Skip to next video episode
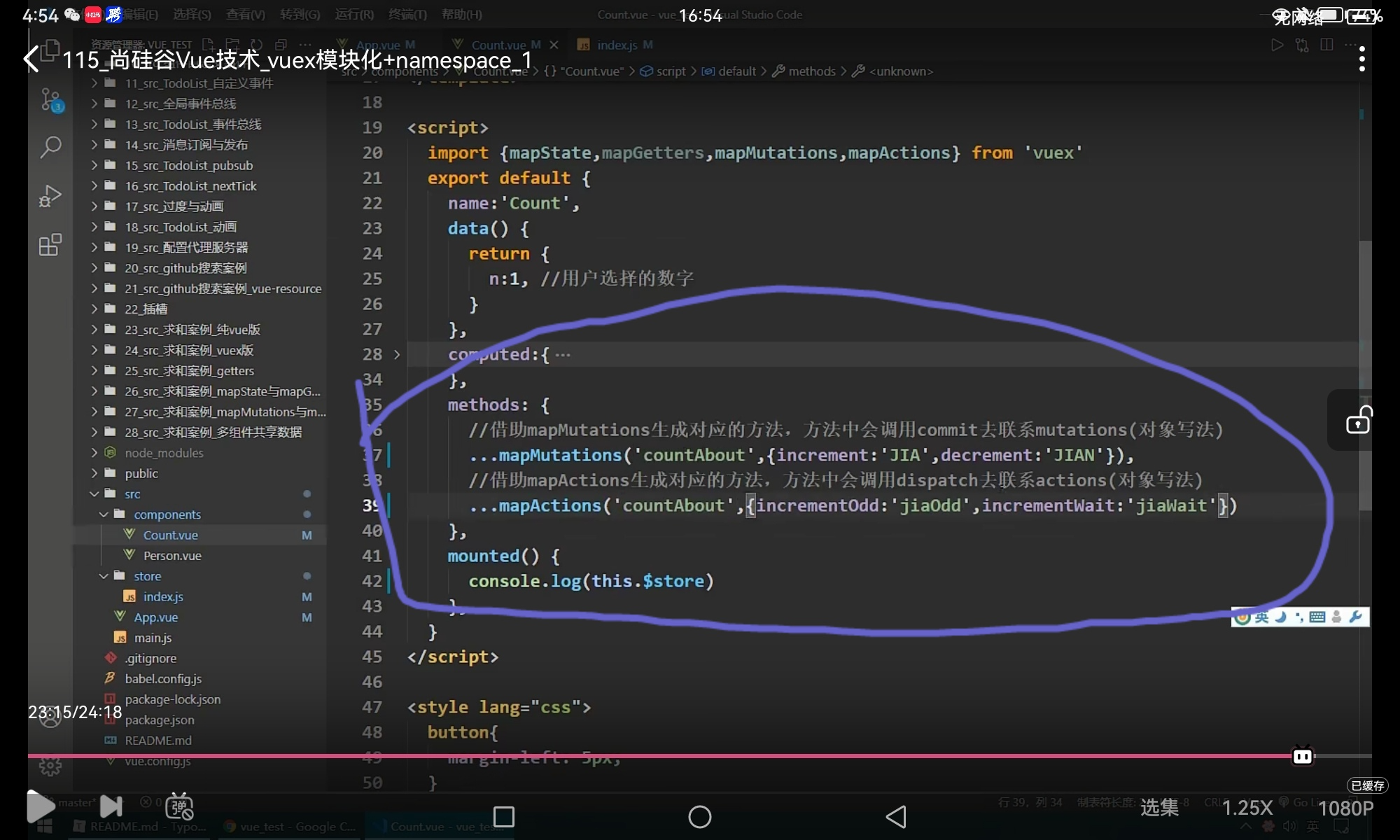The height and width of the screenshot is (840, 1400). click(x=111, y=806)
